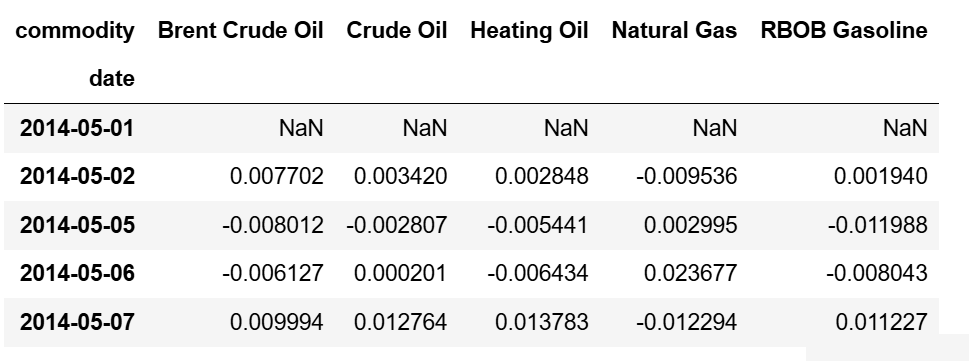Image resolution: width=969 pixels, height=363 pixels.
Task: Click the Crude Oil value 0.000201
Action: click(400, 273)
